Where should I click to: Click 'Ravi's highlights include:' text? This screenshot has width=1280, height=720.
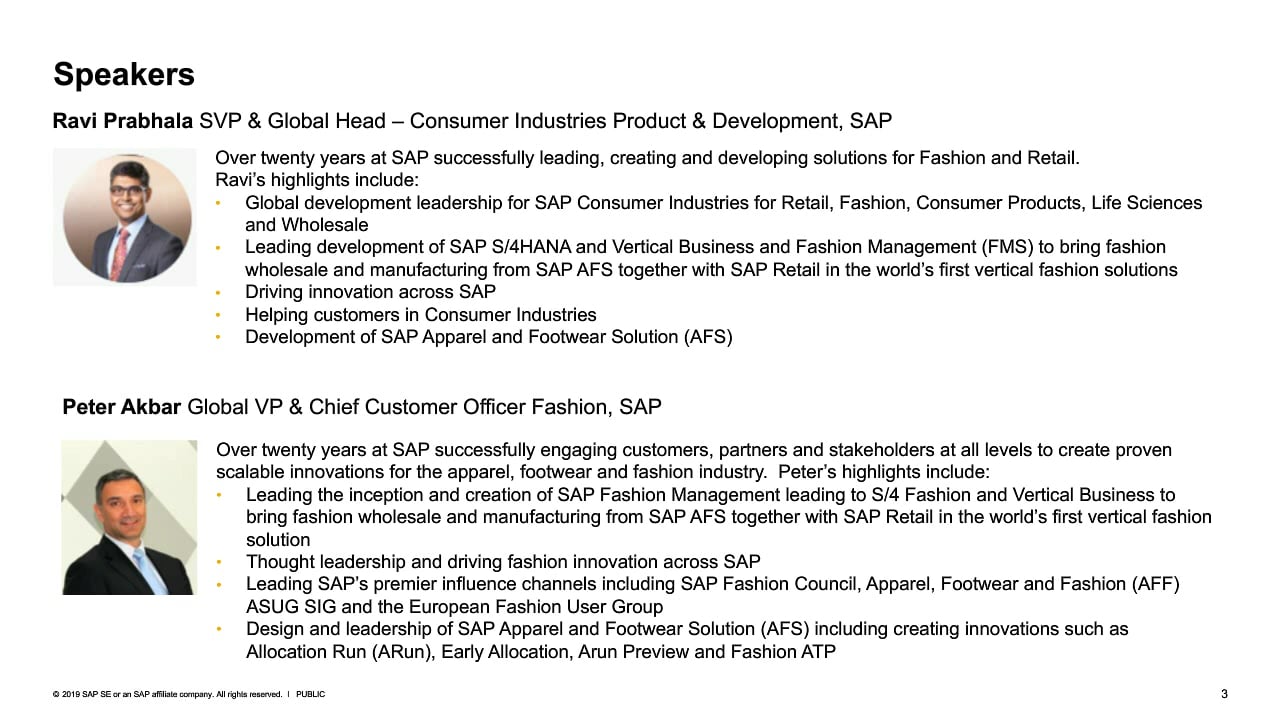pyautogui.click(x=317, y=180)
